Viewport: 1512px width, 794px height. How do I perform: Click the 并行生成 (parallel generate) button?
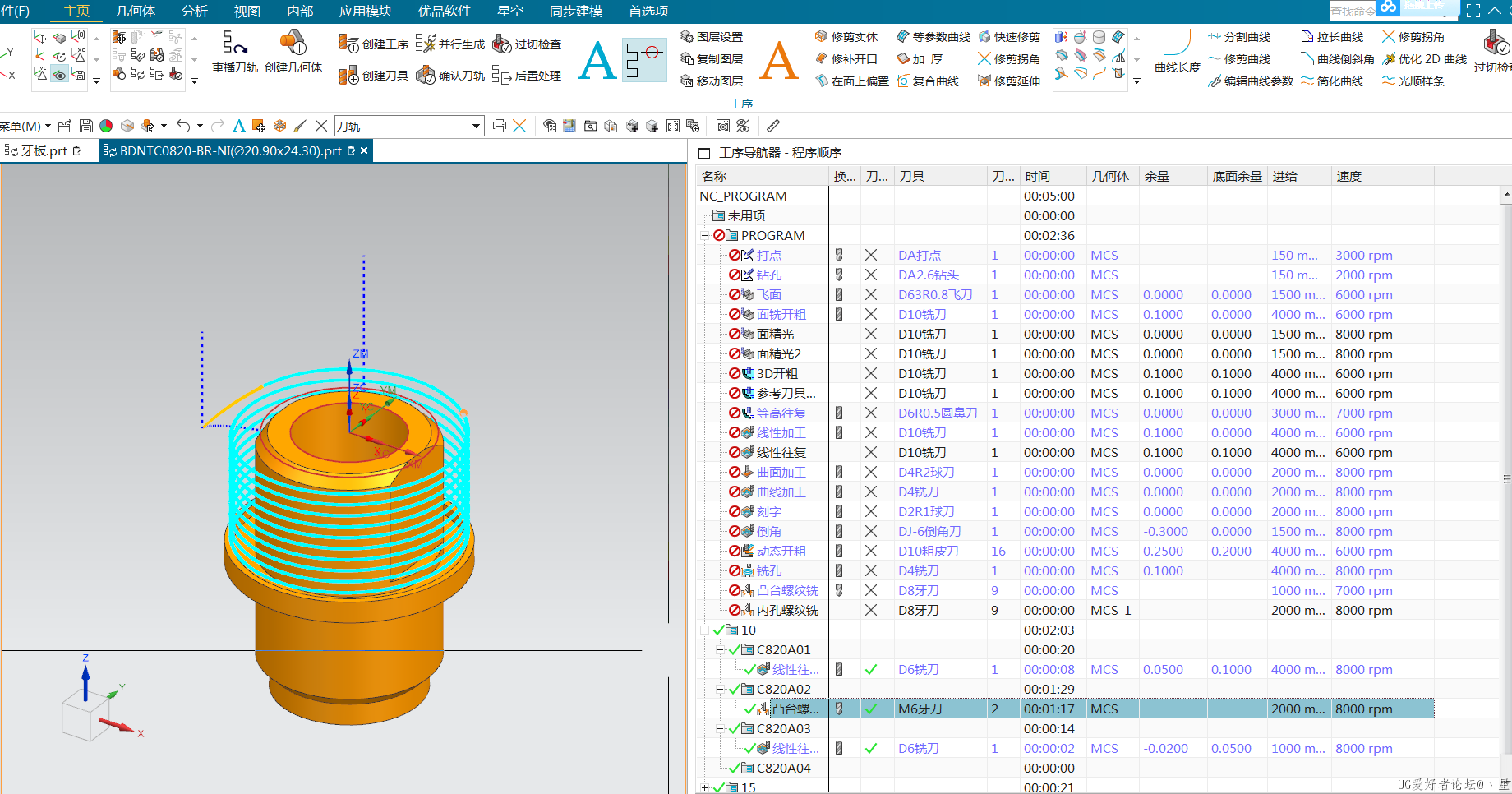coord(450,44)
